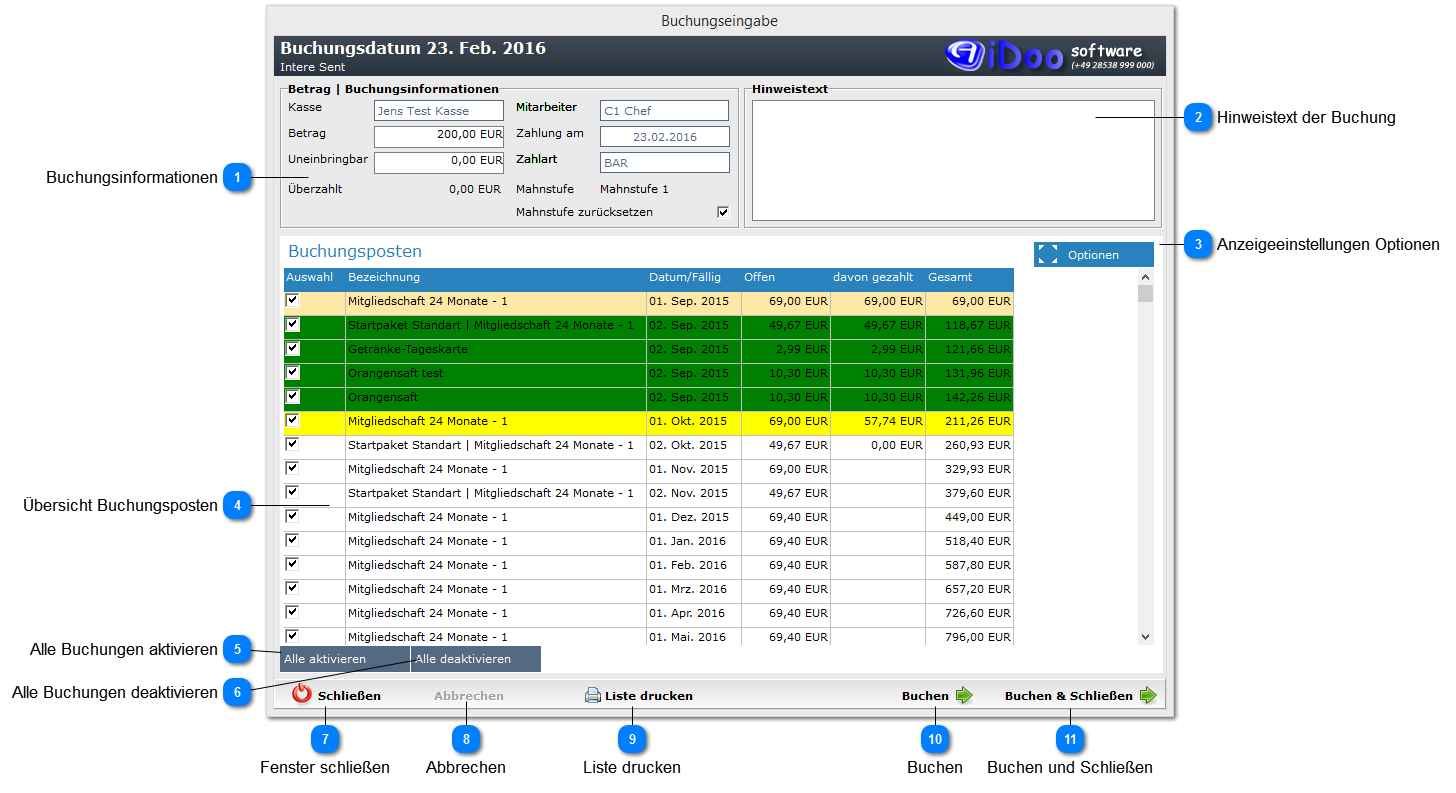Click the 796,00 EUR Gesamt cell
Image resolution: width=1456 pixels, height=793 pixels.
tap(969, 637)
